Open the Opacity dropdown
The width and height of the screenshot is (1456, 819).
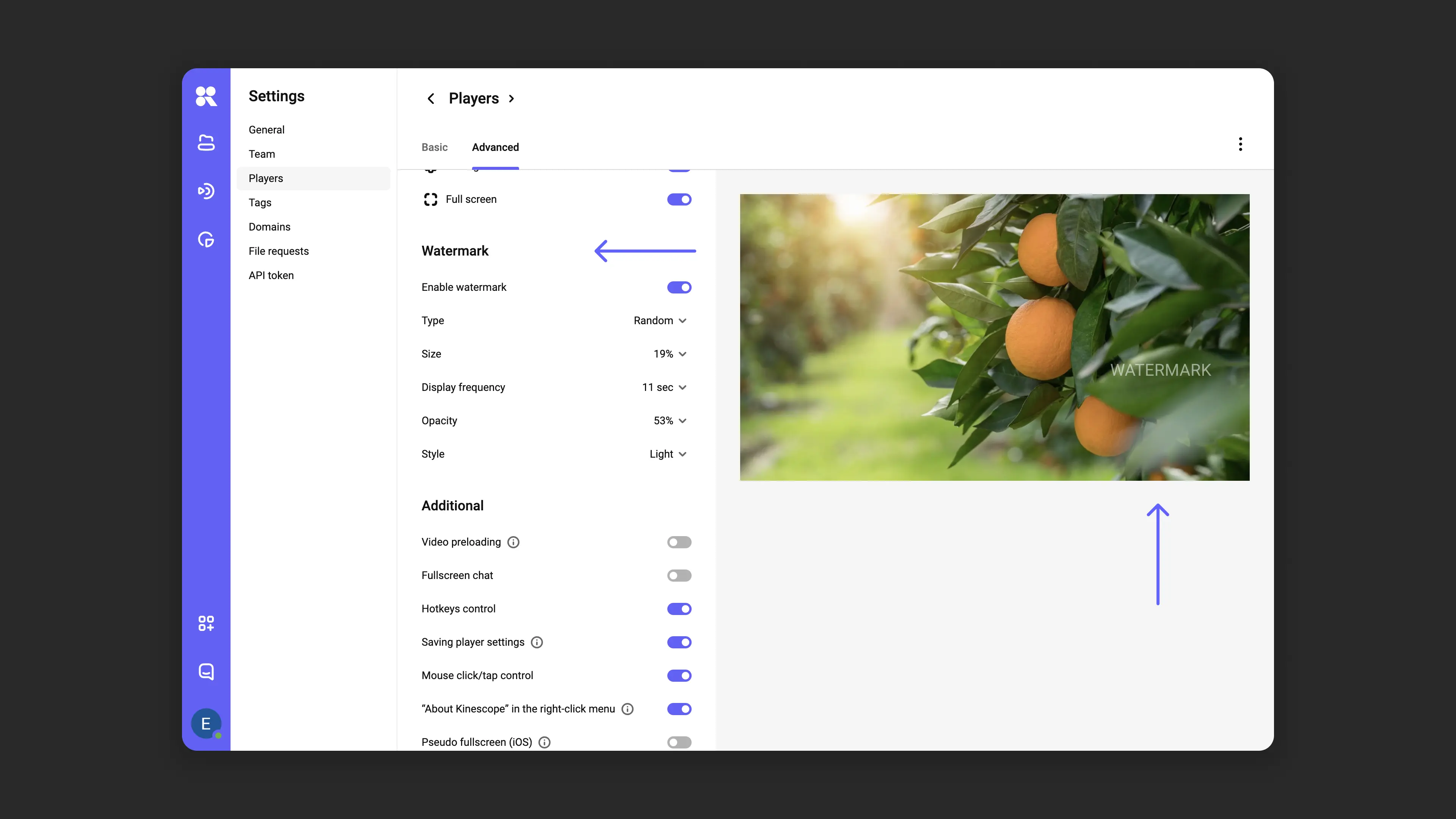(x=670, y=420)
